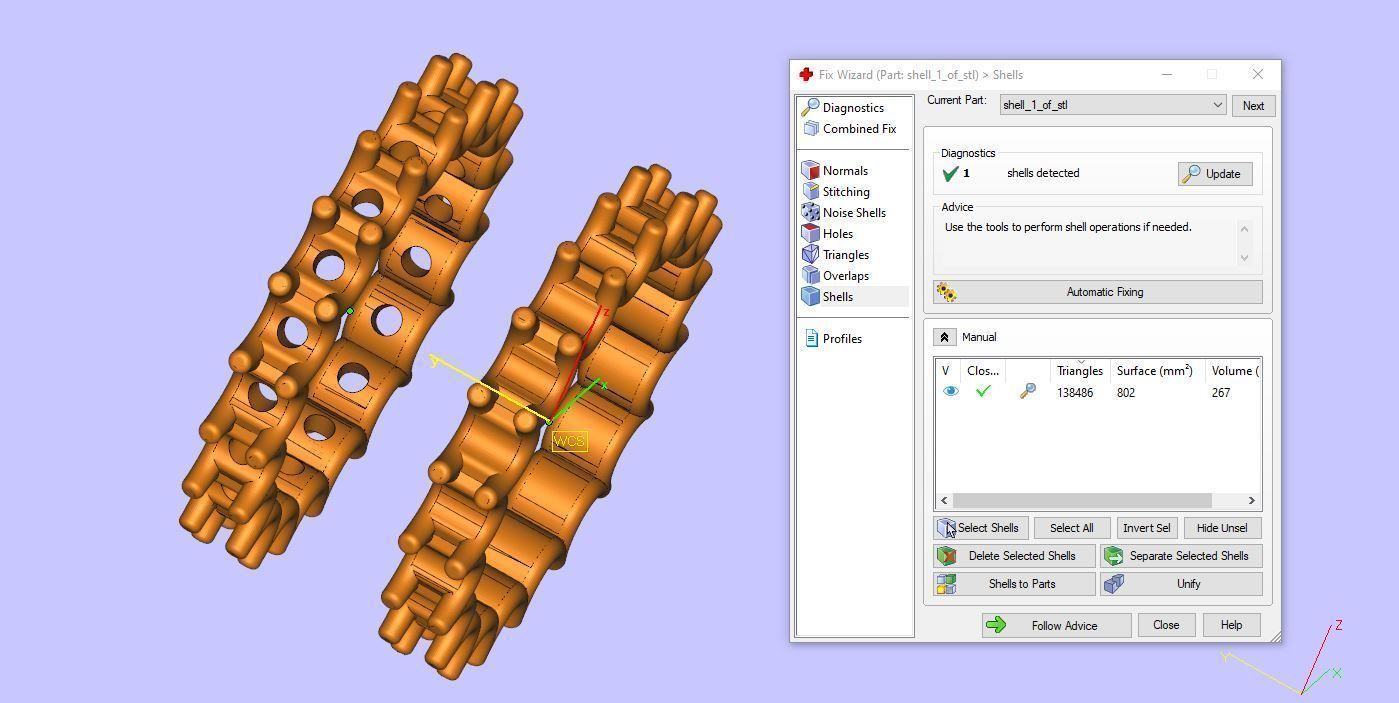Screen dimensions: 1399x703
Task: Switch to the Holes step
Action: click(838, 233)
